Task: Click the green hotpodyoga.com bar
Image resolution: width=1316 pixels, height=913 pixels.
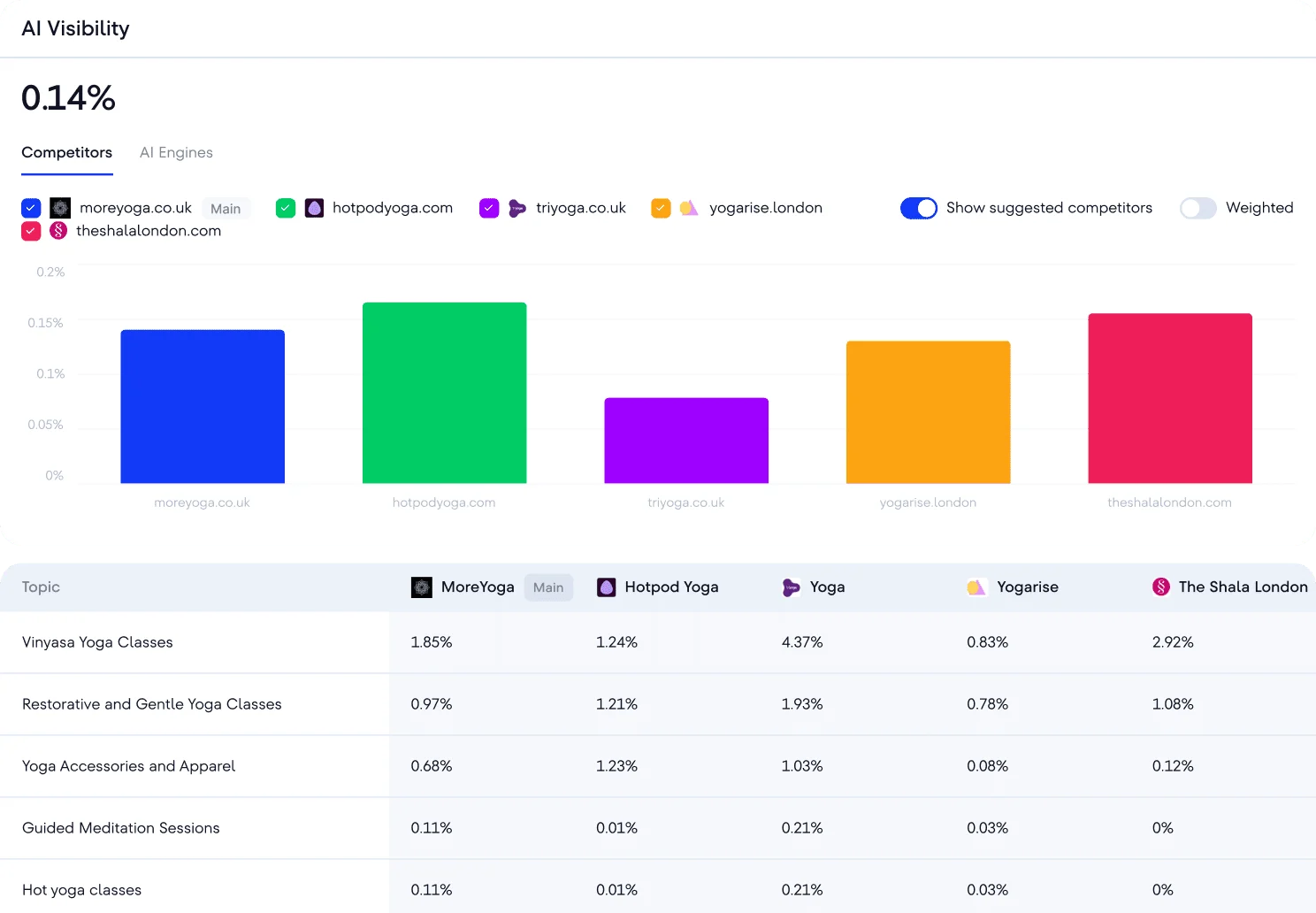Action: click(445, 393)
